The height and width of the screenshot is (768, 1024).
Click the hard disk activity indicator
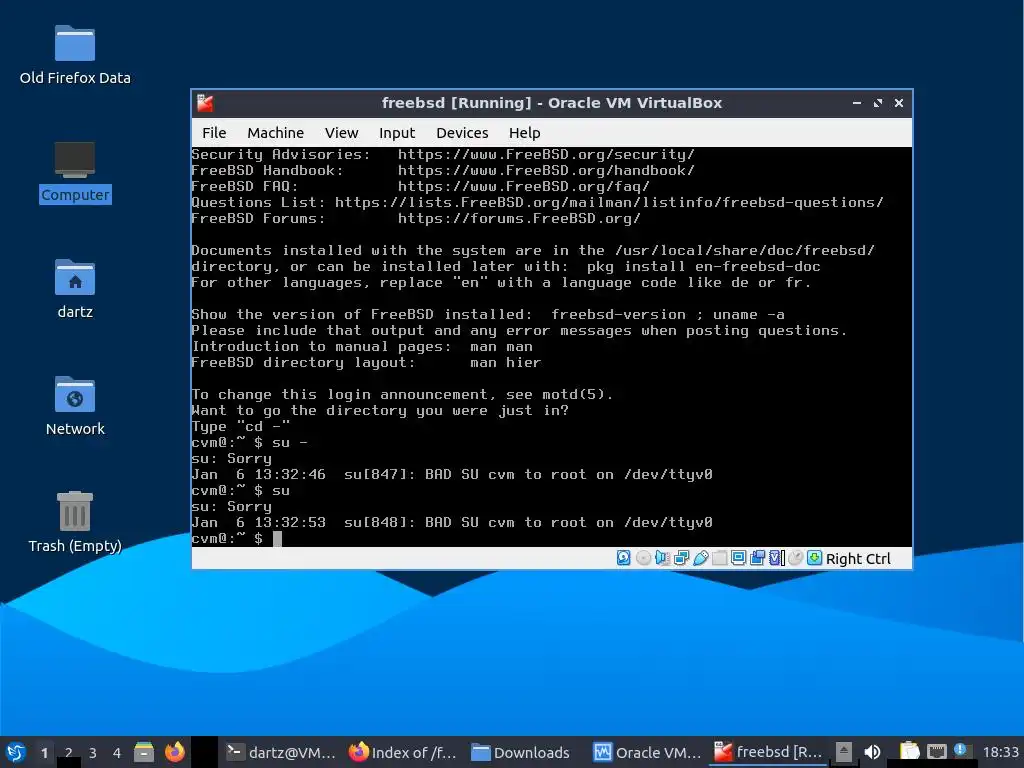(624, 558)
